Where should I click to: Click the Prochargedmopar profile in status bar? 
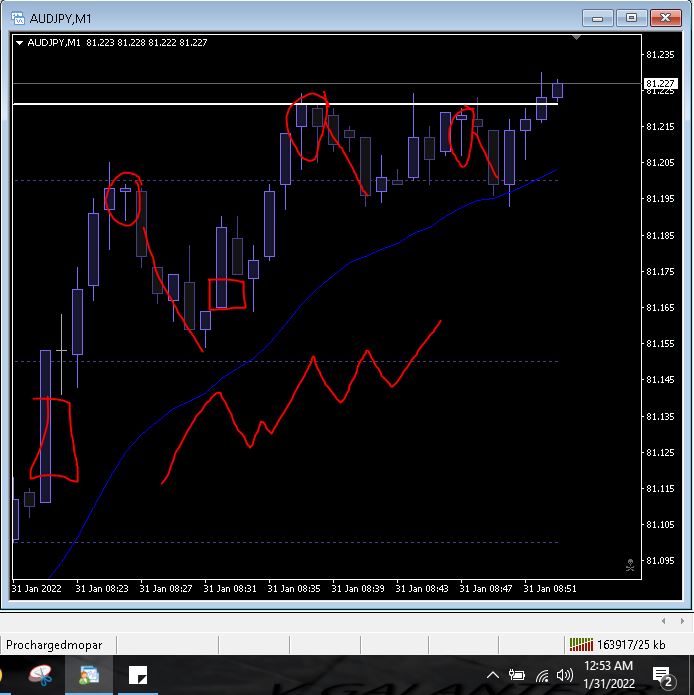(x=54, y=645)
